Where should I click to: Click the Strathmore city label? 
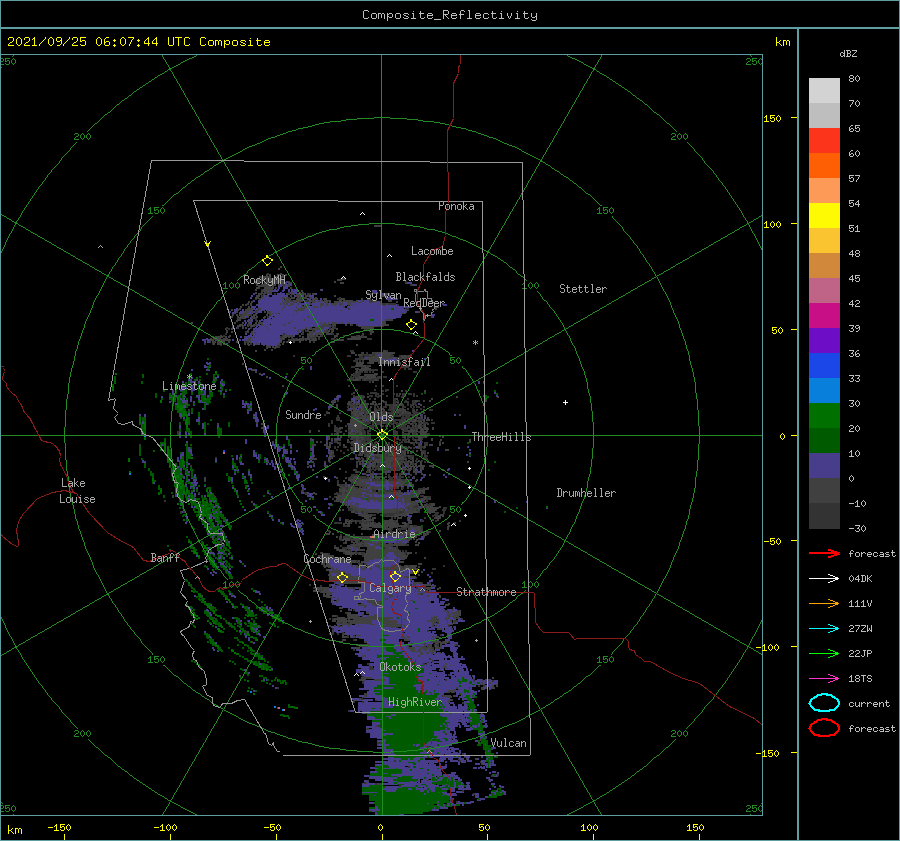[486, 592]
